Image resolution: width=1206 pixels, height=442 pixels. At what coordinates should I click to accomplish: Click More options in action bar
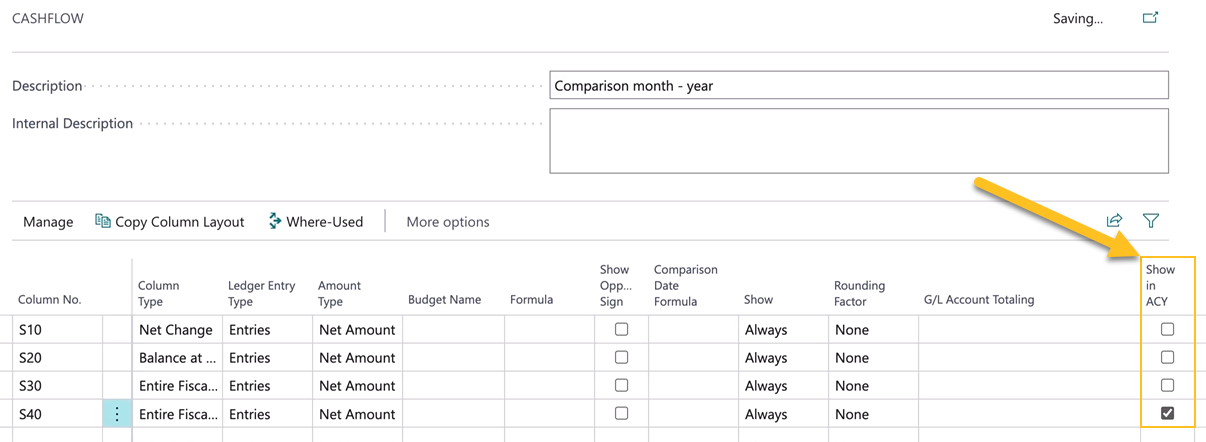point(448,222)
